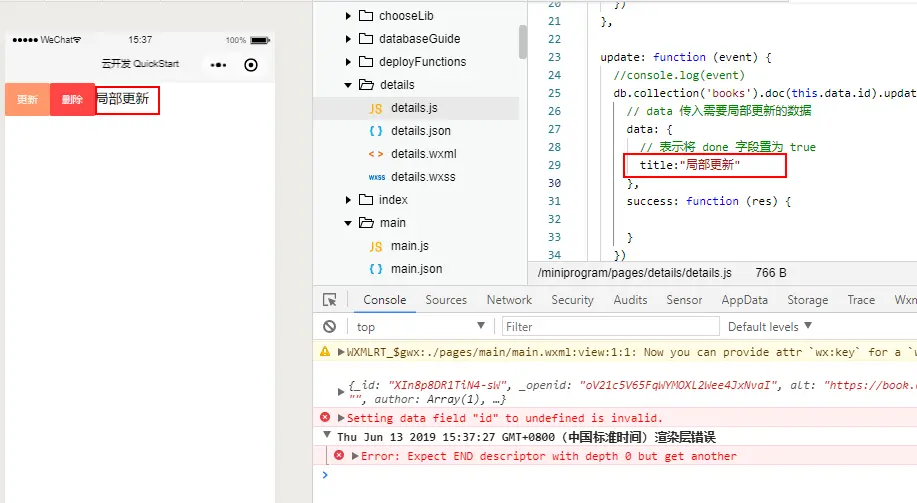Click the simulator battery icon
The image size is (917, 503).
point(260,40)
